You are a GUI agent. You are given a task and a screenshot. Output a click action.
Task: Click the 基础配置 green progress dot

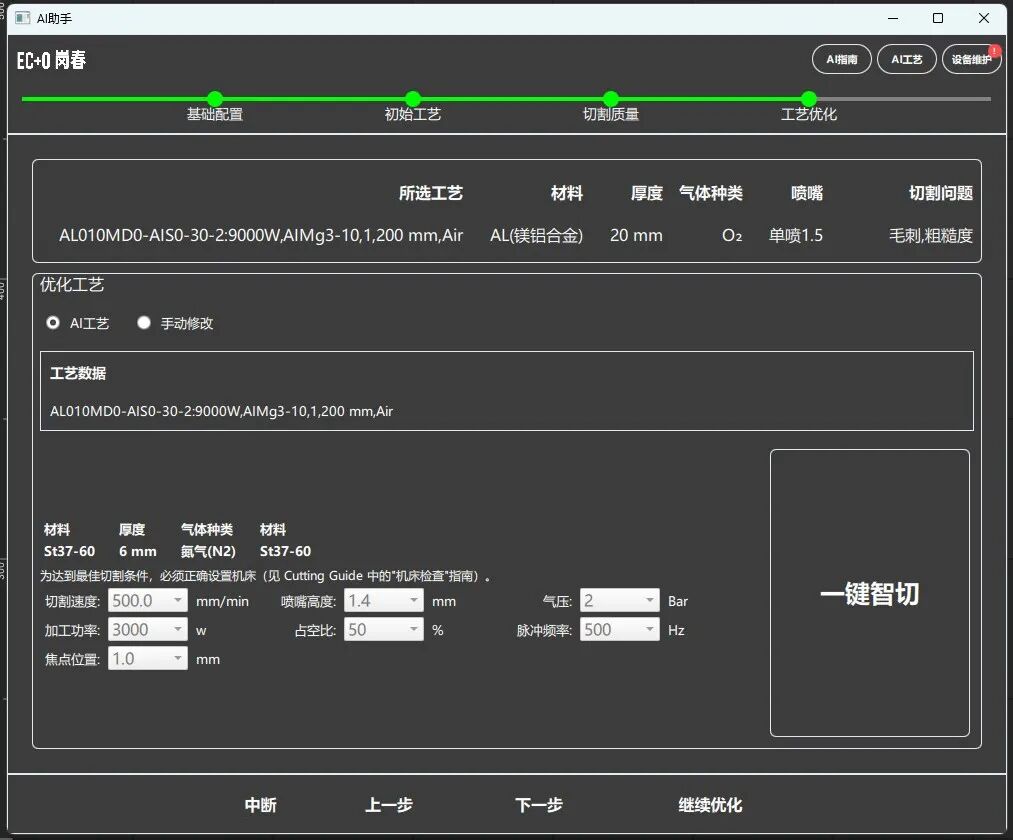[214, 99]
